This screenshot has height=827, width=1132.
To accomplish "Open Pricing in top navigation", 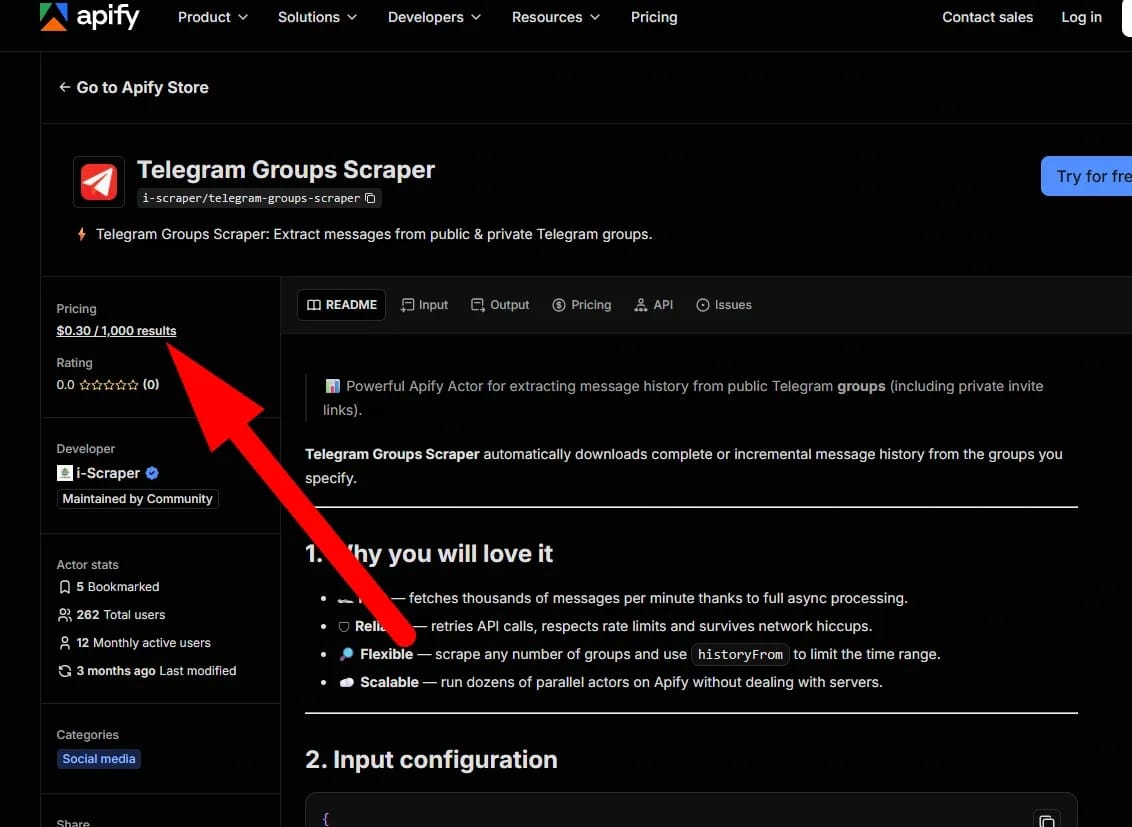I will click(654, 17).
